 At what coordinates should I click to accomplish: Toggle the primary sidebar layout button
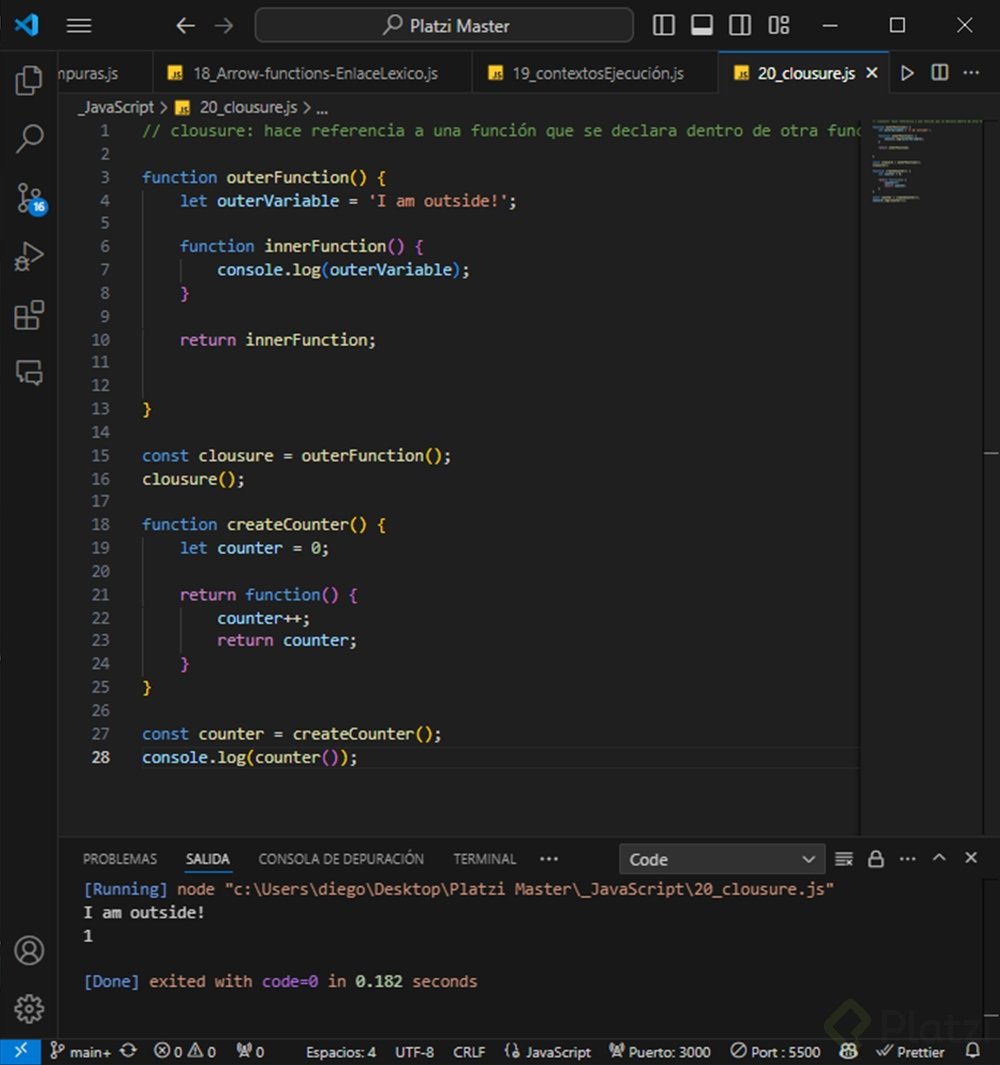(664, 25)
